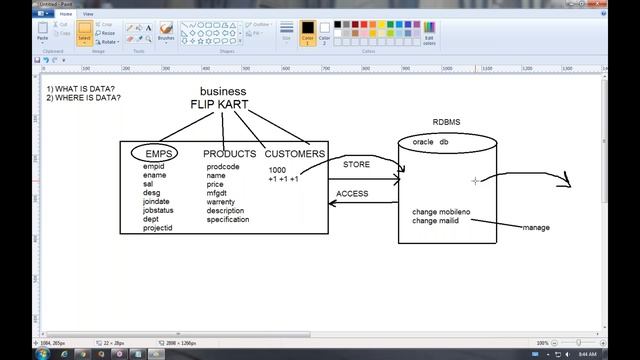Pick the orange palette swatch
This screenshot has width=640, height=360.
coord(373,24)
